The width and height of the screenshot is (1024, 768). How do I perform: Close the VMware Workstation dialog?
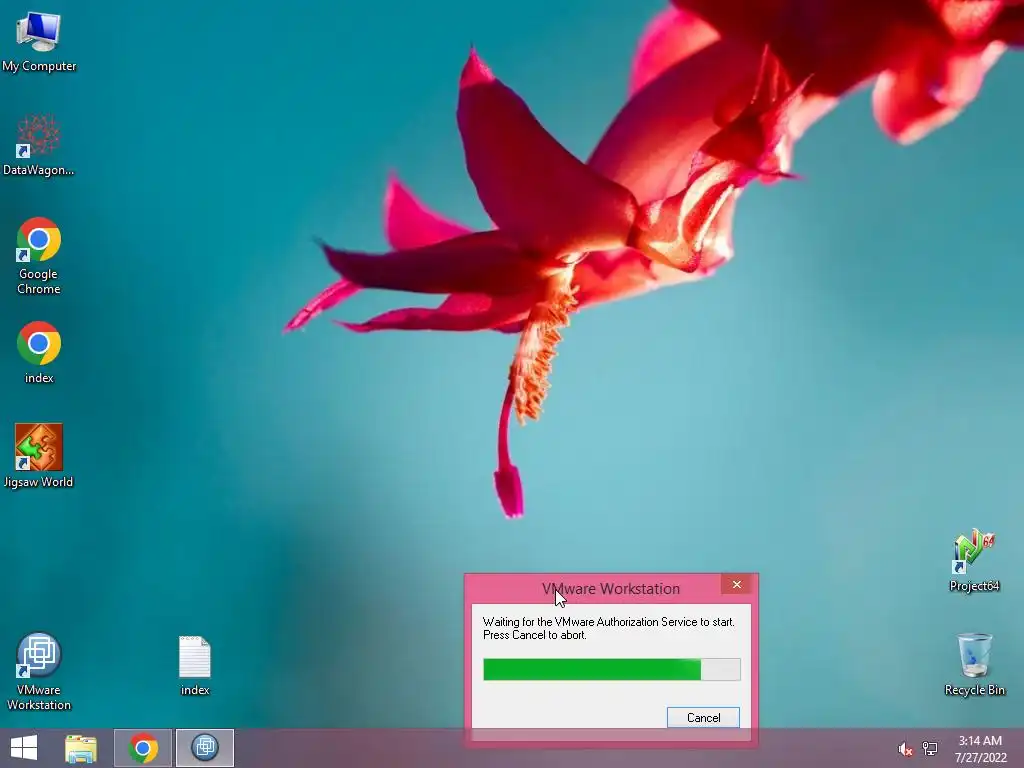(x=737, y=584)
